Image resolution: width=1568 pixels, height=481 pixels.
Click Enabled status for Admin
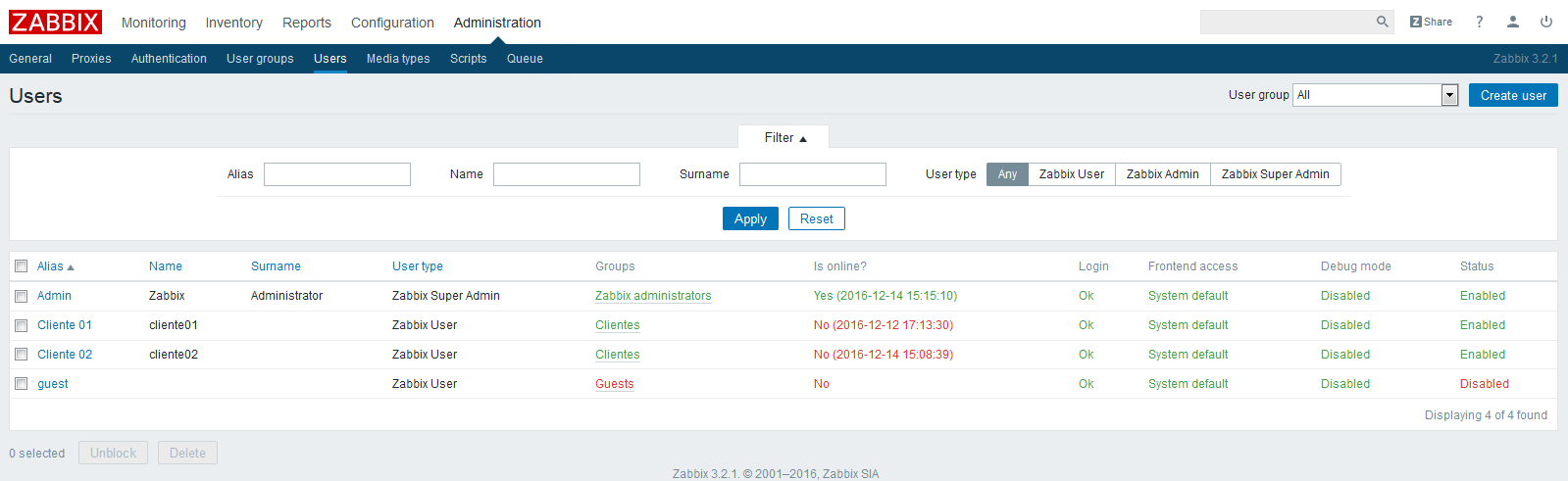coord(1483,296)
